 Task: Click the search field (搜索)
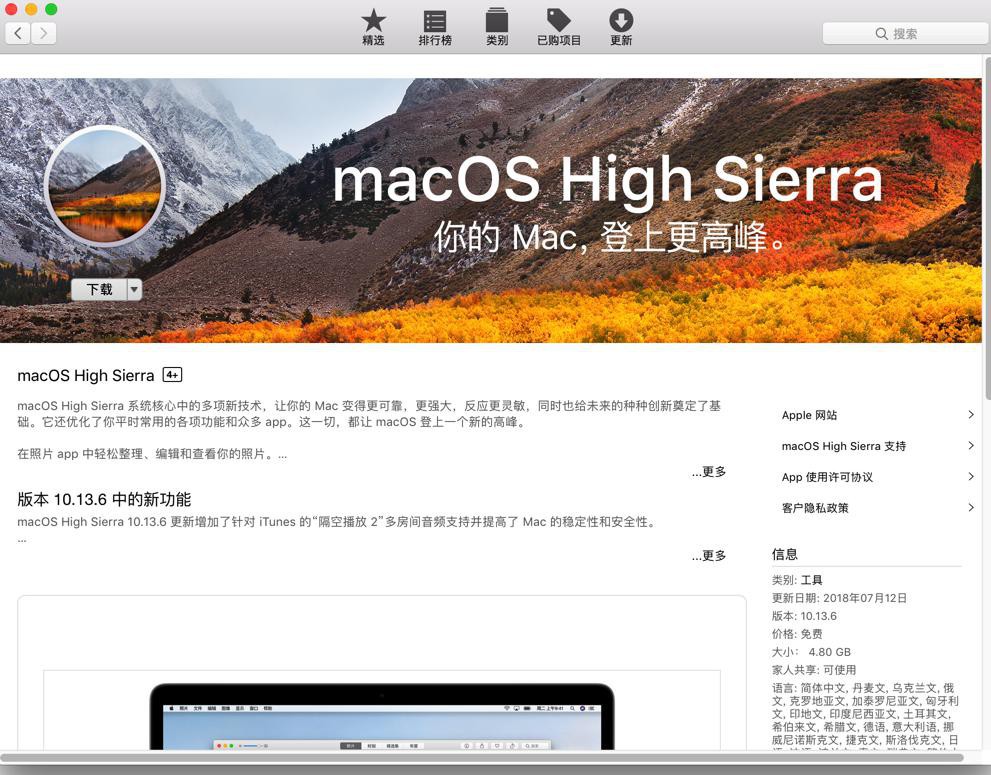pyautogui.click(x=905, y=34)
